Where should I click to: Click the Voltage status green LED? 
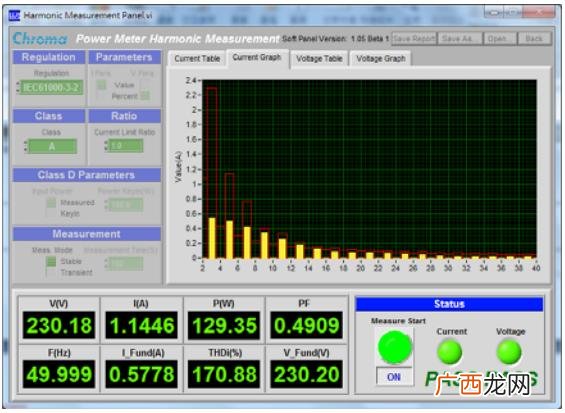[509, 352]
